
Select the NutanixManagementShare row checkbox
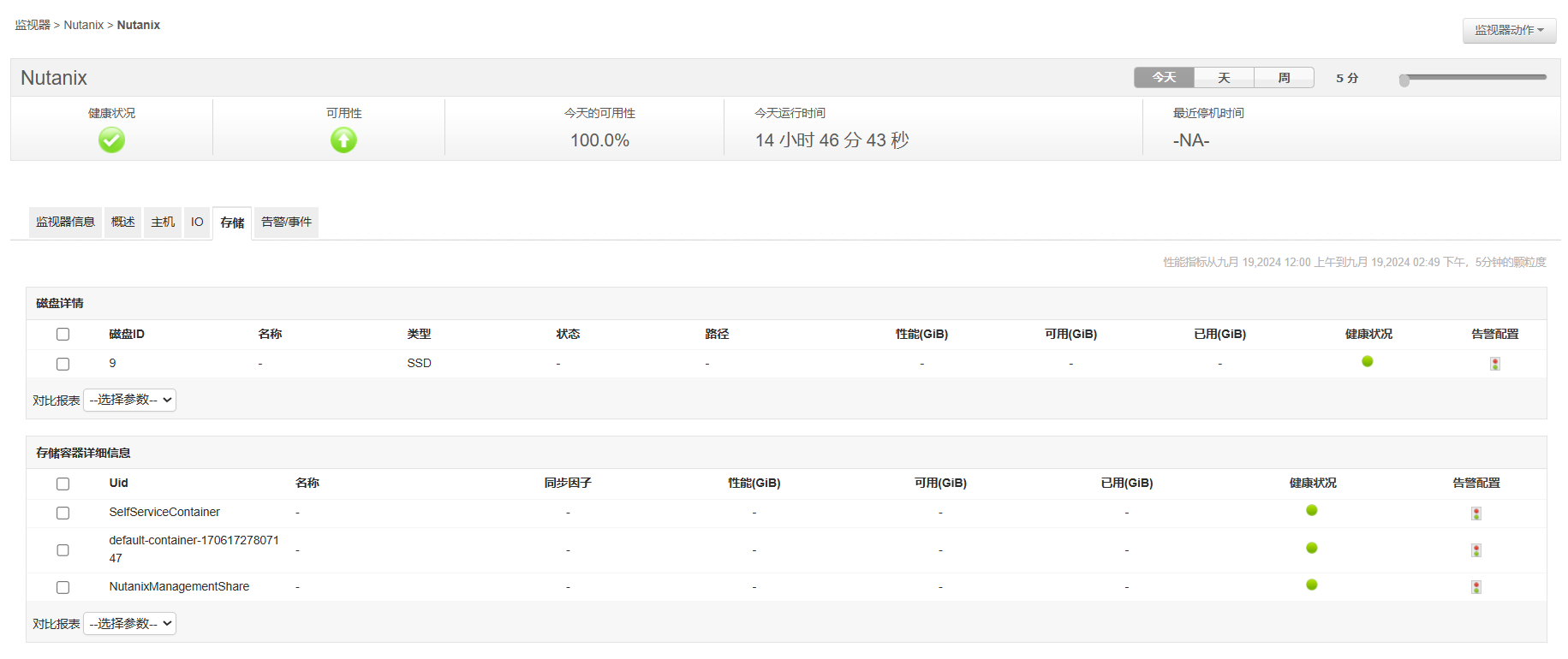tap(63, 587)
